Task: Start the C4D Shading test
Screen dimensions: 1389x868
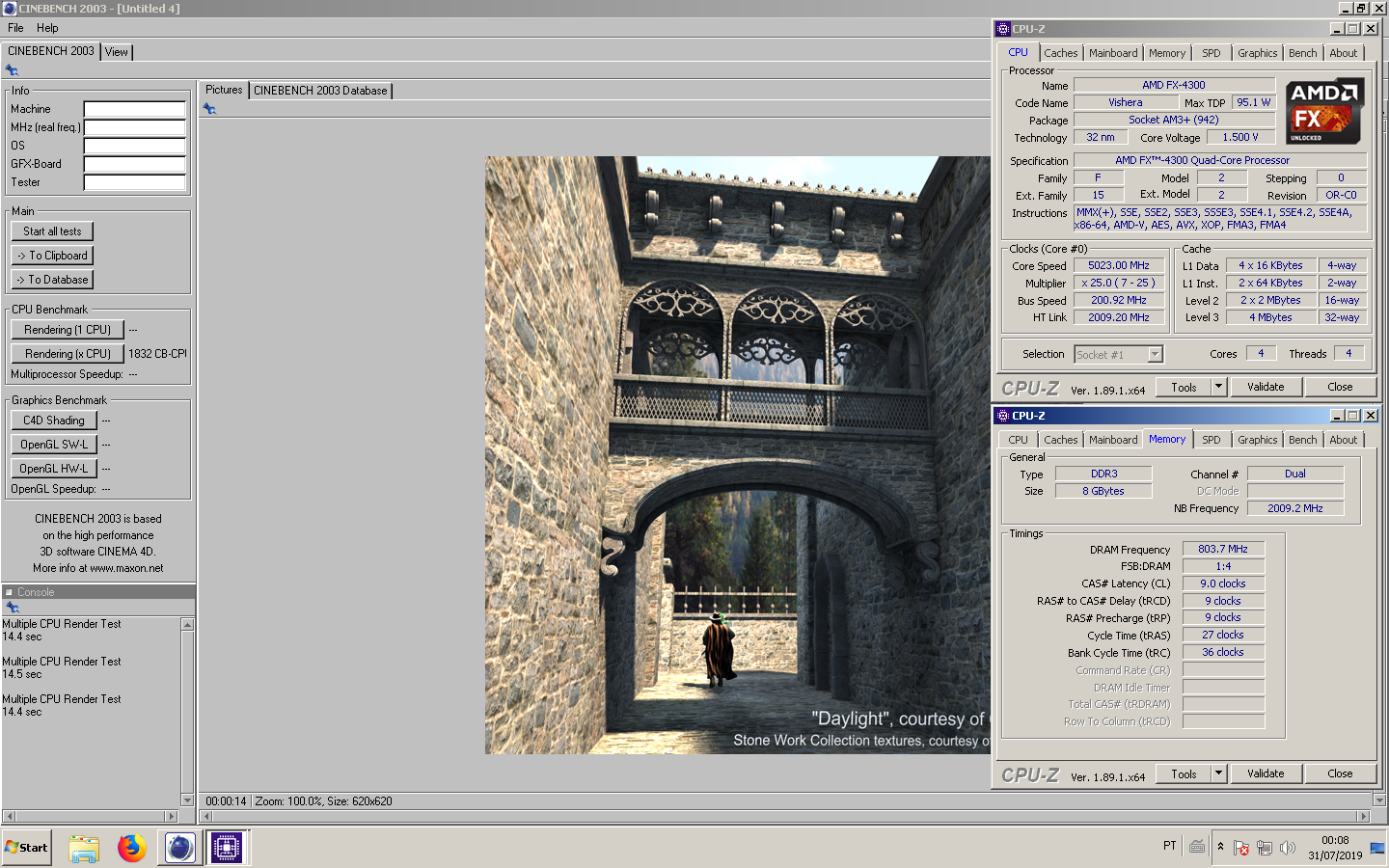Action: click(54, 420)
